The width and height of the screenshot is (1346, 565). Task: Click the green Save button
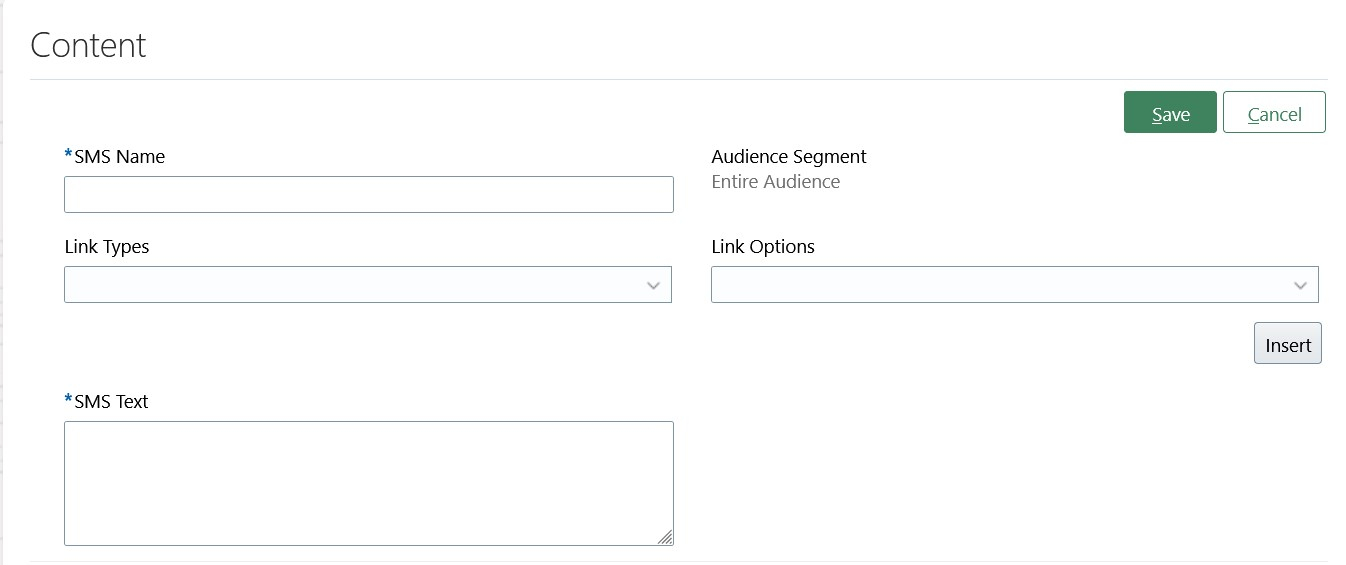pyautogui.click(x=1169, y=113)
